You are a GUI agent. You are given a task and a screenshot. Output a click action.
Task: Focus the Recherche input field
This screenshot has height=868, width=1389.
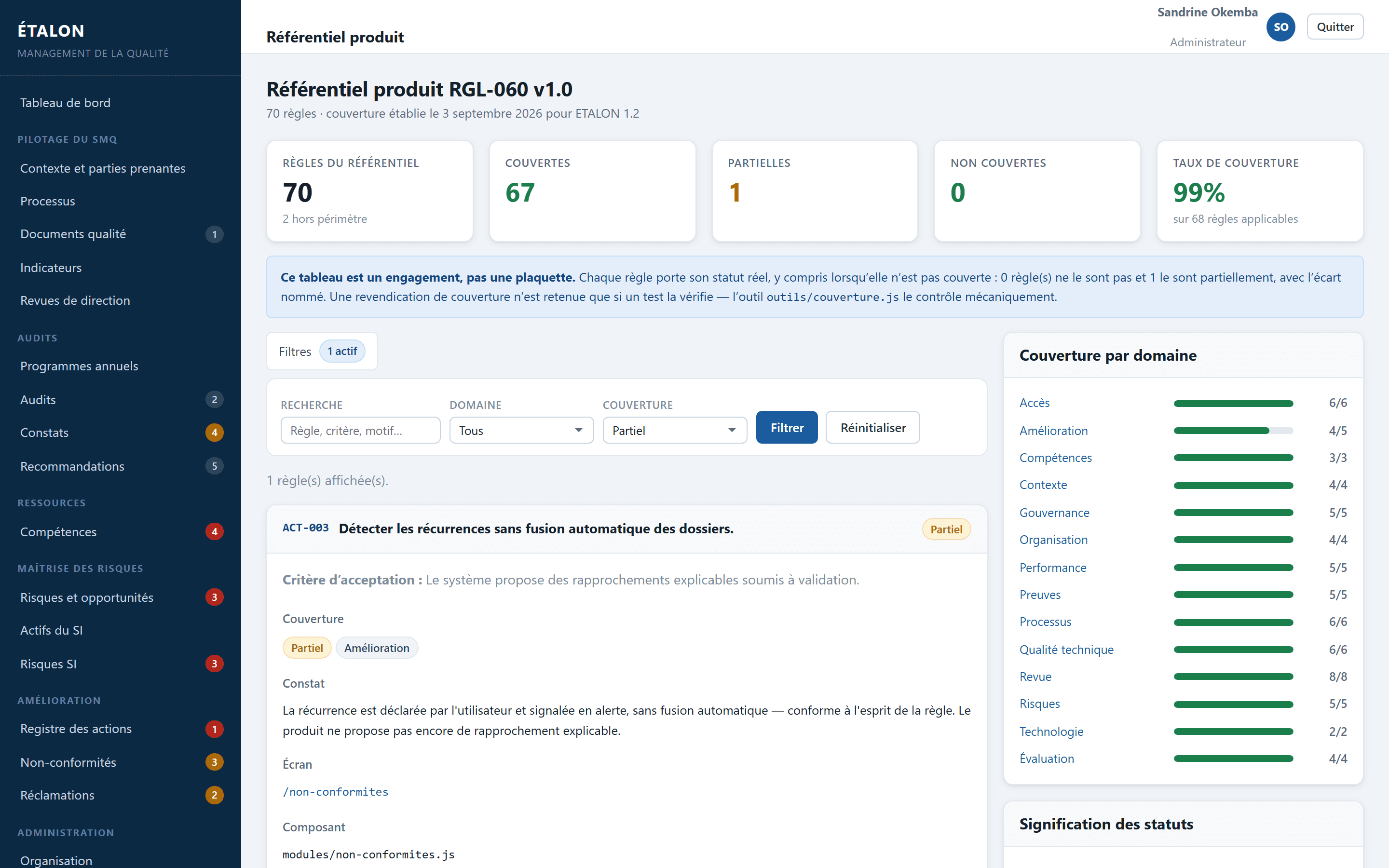tap(360, 431)
